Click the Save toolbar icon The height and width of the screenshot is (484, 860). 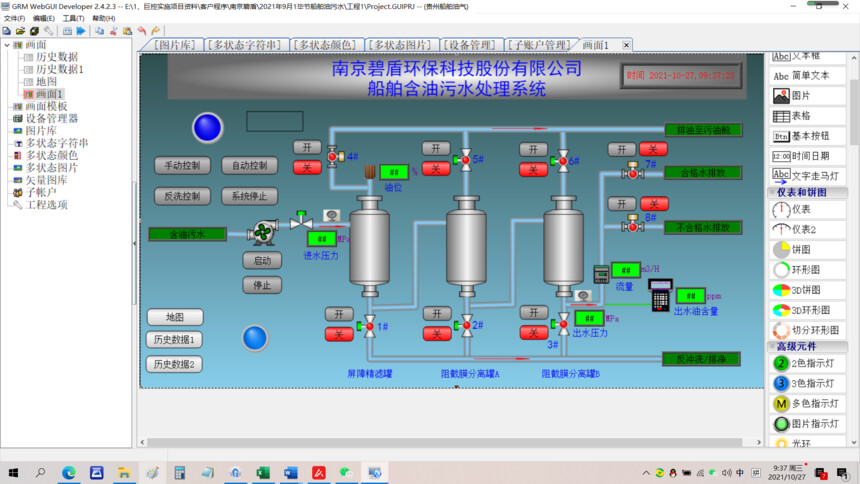tap(34, 31)
